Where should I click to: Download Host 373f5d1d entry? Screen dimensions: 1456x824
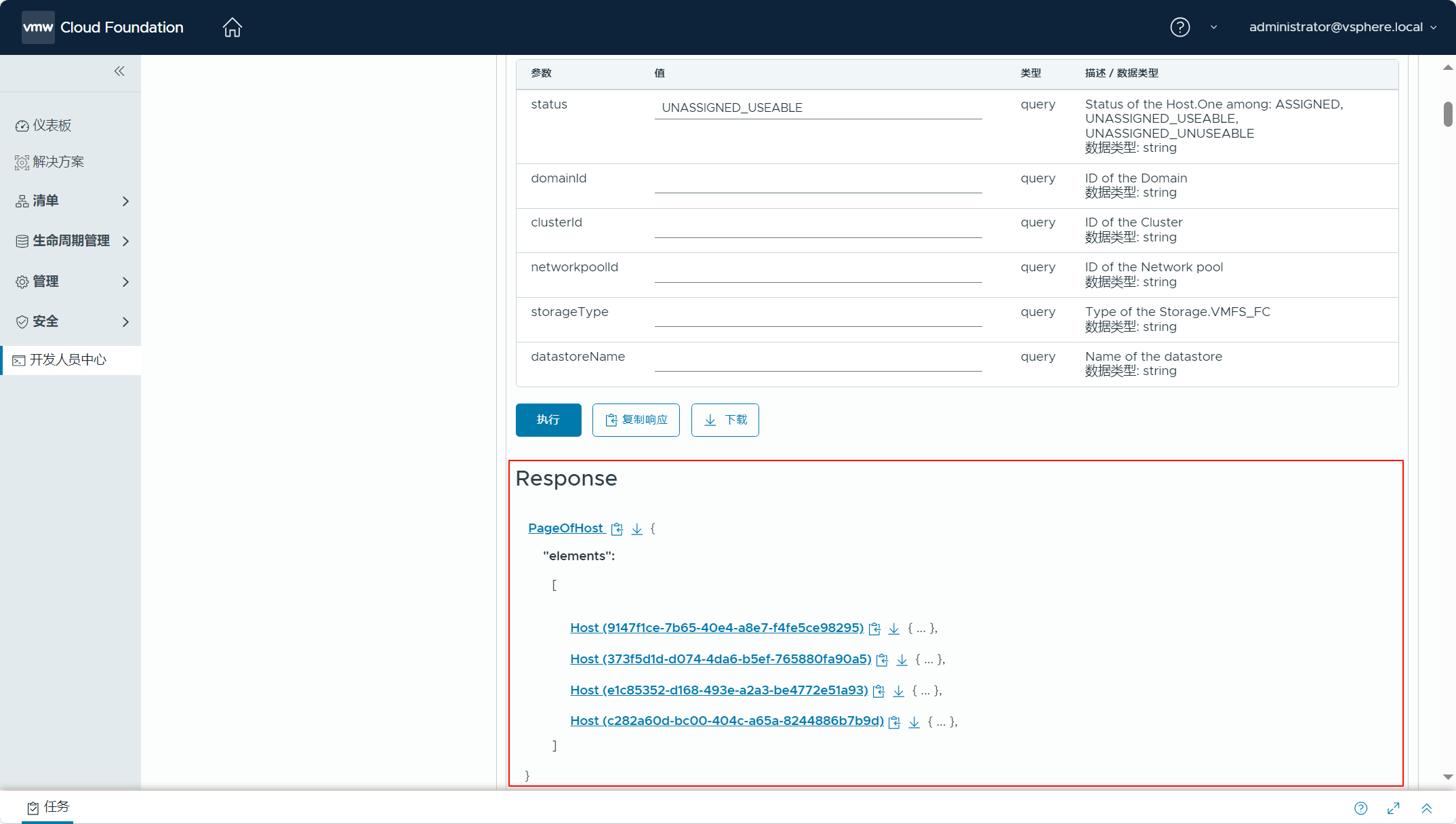(902, 660)
